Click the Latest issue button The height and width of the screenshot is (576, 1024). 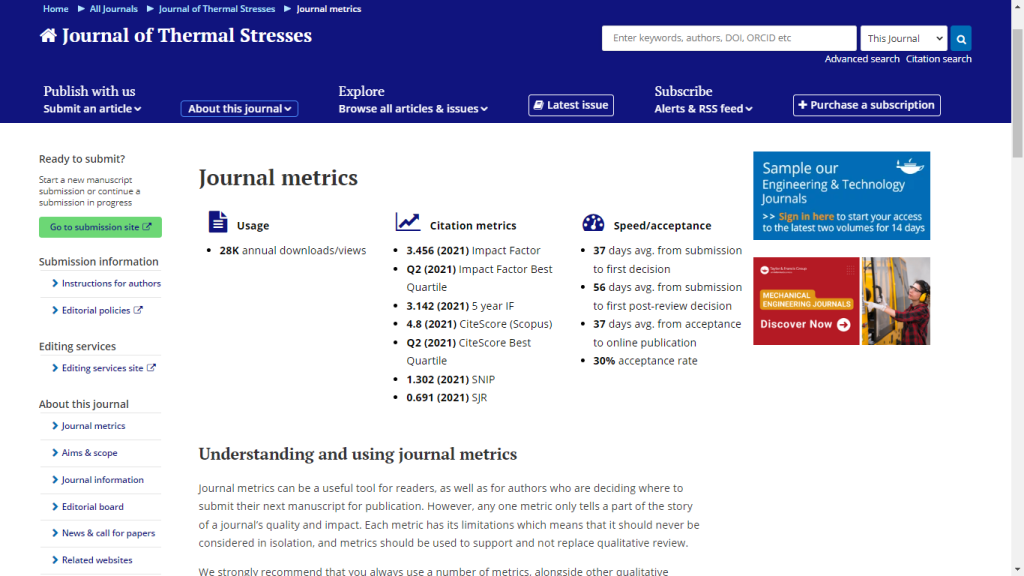[x=571, y=105]
